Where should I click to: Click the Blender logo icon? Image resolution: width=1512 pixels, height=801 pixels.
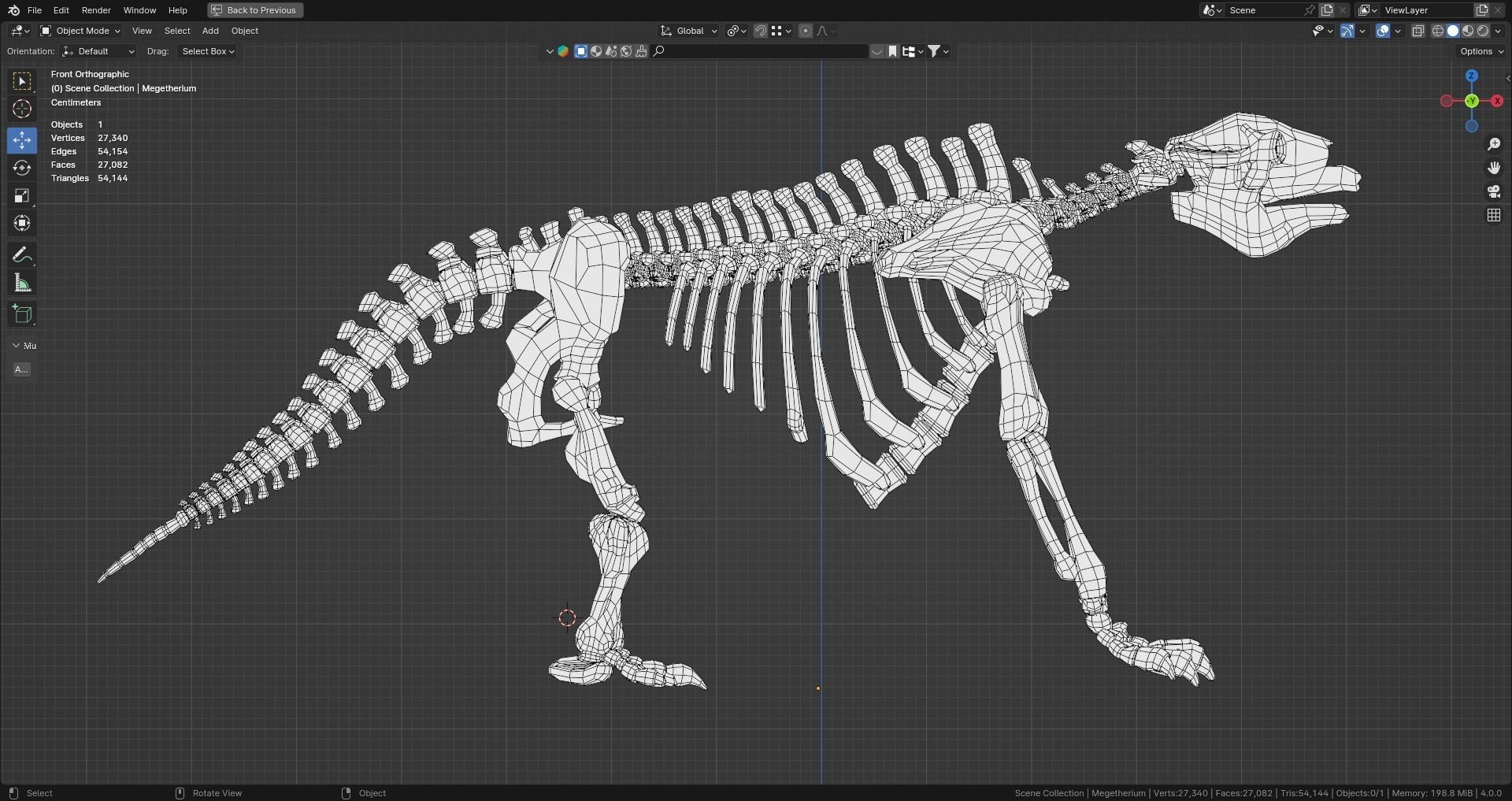(13, 10)
